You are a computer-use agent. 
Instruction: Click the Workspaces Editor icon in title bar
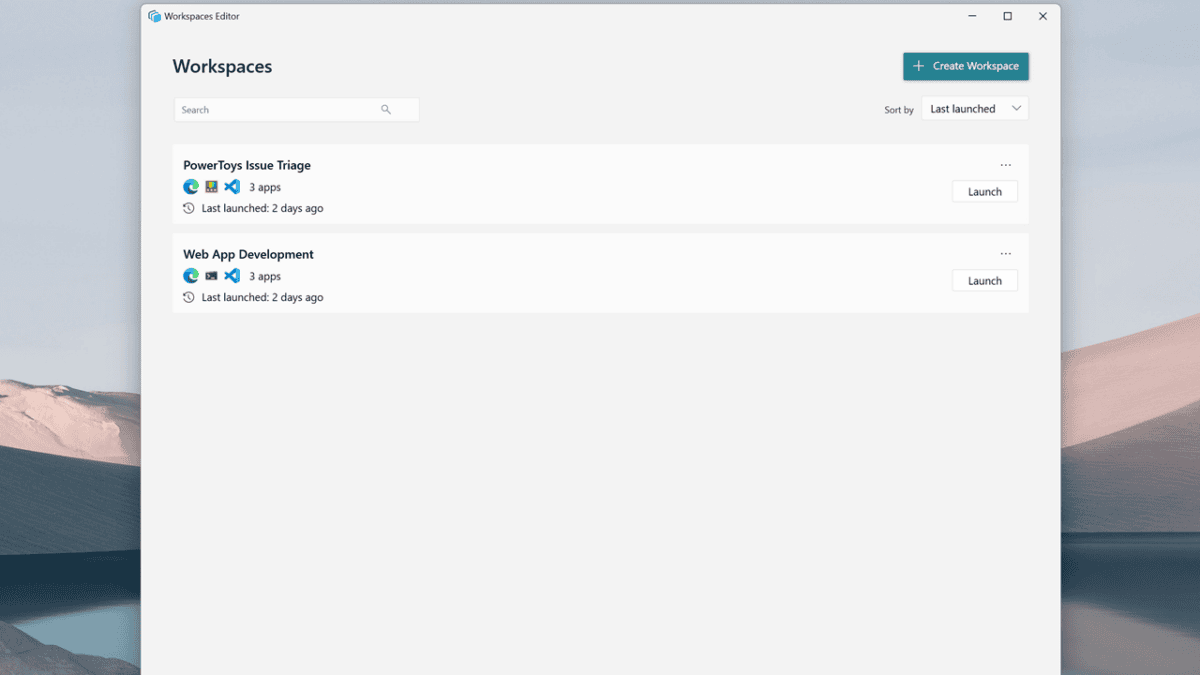click(x=154, y=16)
